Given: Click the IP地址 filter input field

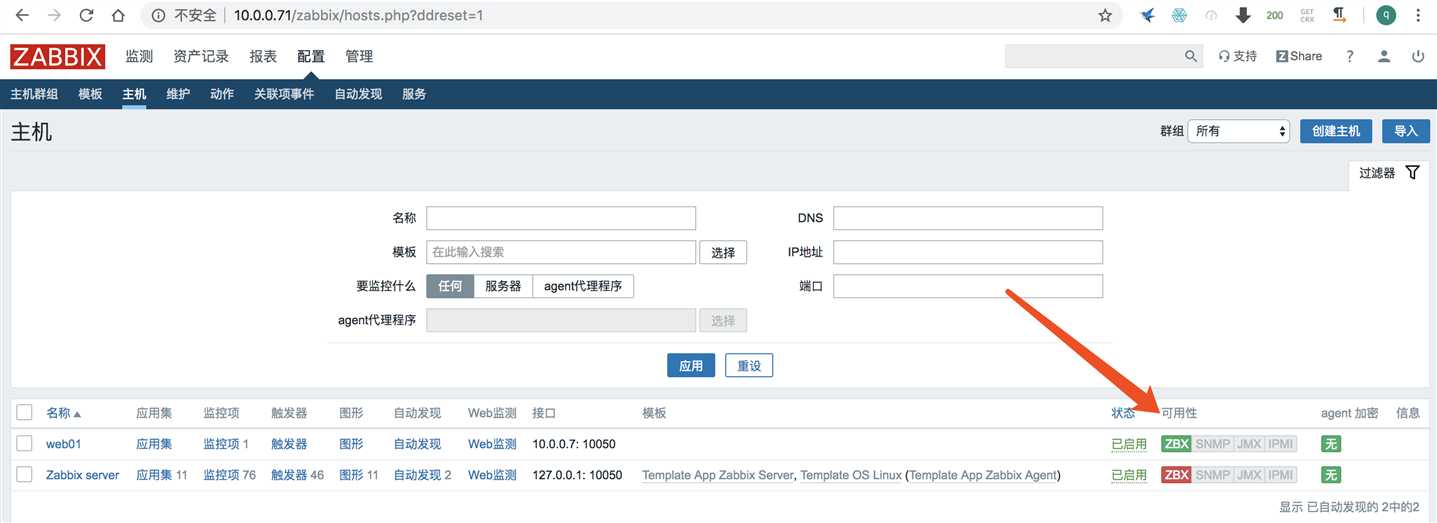Looking at the screenshot, I should [x=968, y=252].
